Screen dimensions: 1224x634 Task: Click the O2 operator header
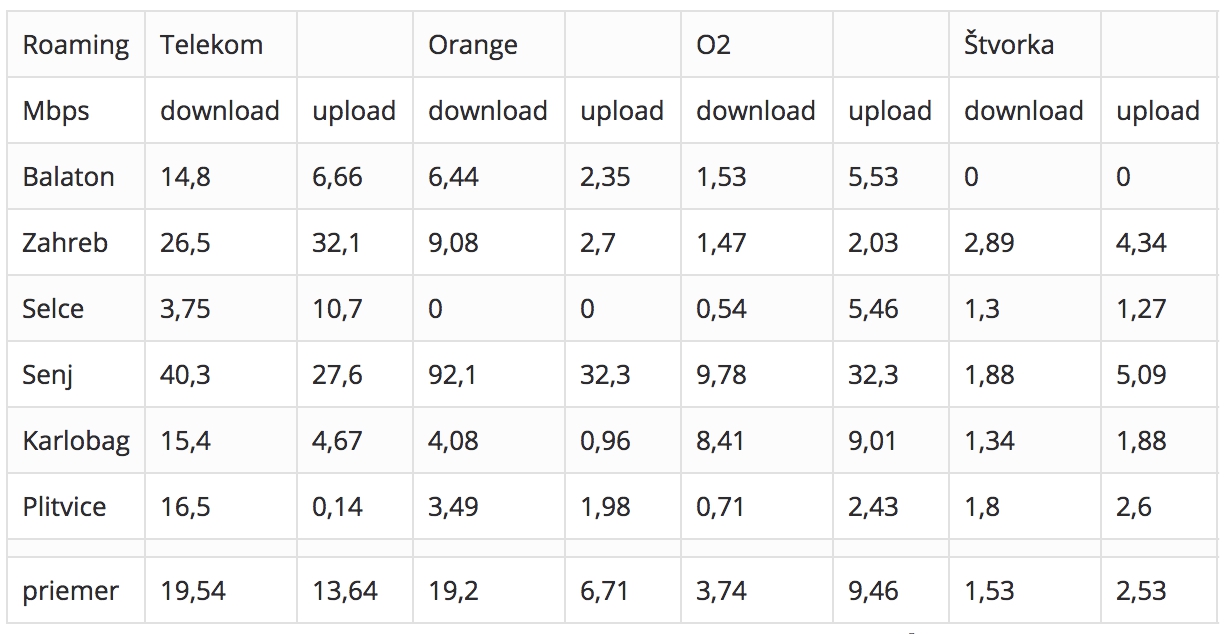[x=714, y=45]
